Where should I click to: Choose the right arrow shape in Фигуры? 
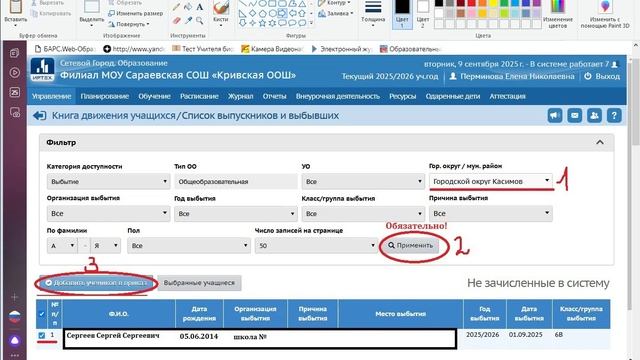282,13
